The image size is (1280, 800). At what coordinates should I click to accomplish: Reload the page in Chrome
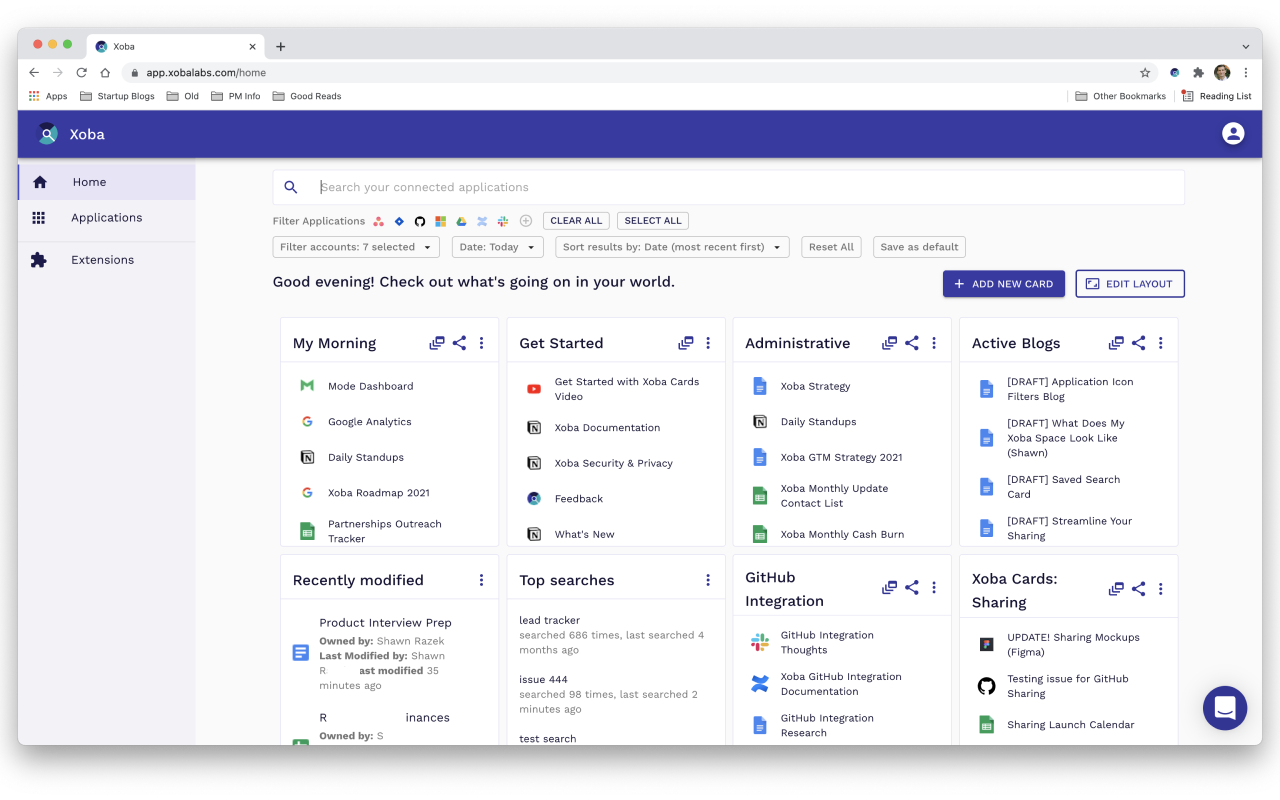point(81,73)
